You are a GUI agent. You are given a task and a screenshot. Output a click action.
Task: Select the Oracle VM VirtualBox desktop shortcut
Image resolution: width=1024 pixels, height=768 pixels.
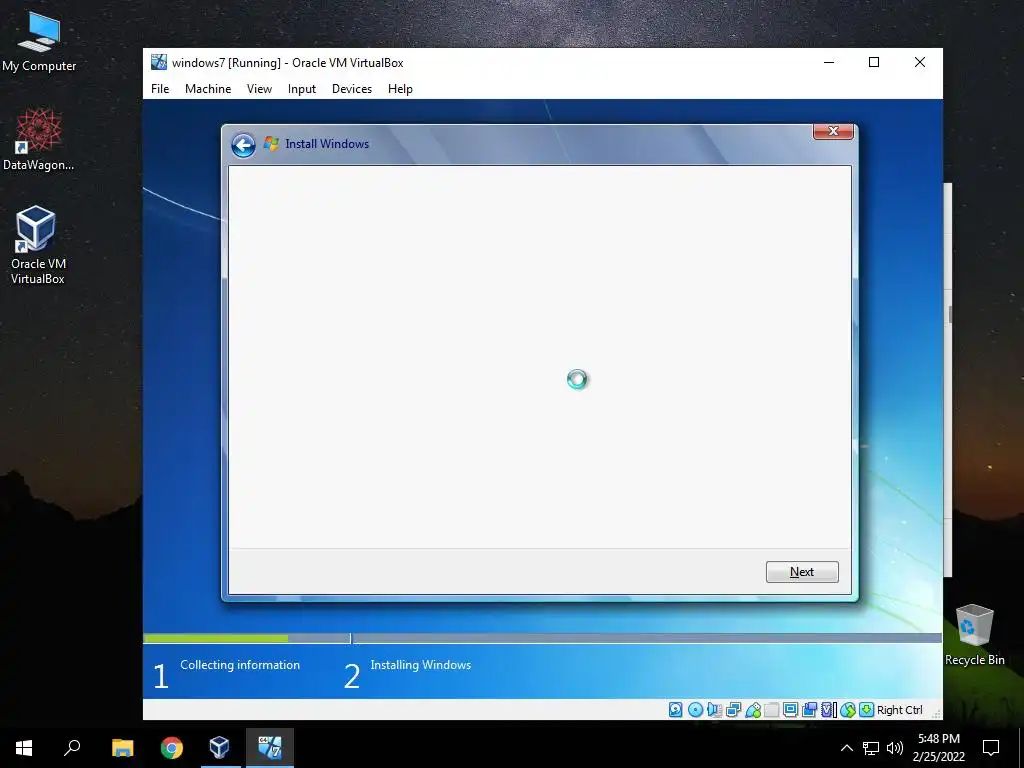tap(38, 245)
